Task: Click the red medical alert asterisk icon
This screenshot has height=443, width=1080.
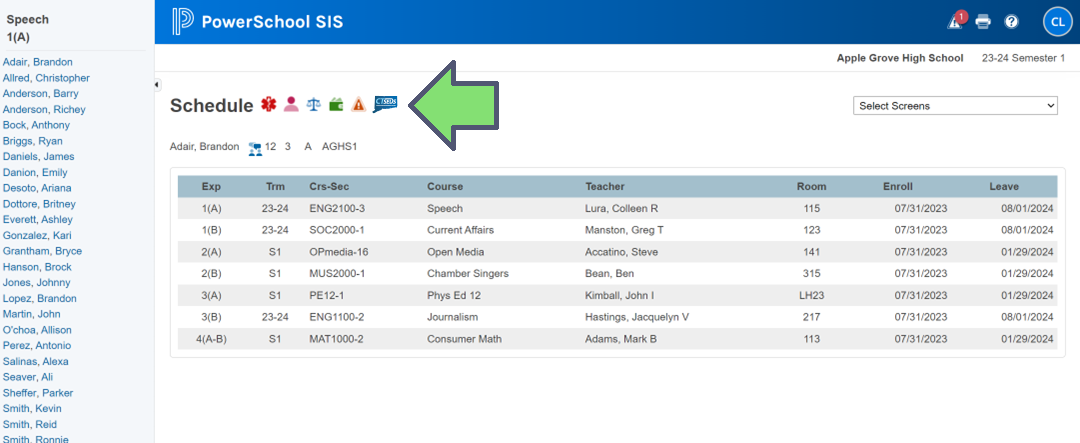Action: [268, 104]
